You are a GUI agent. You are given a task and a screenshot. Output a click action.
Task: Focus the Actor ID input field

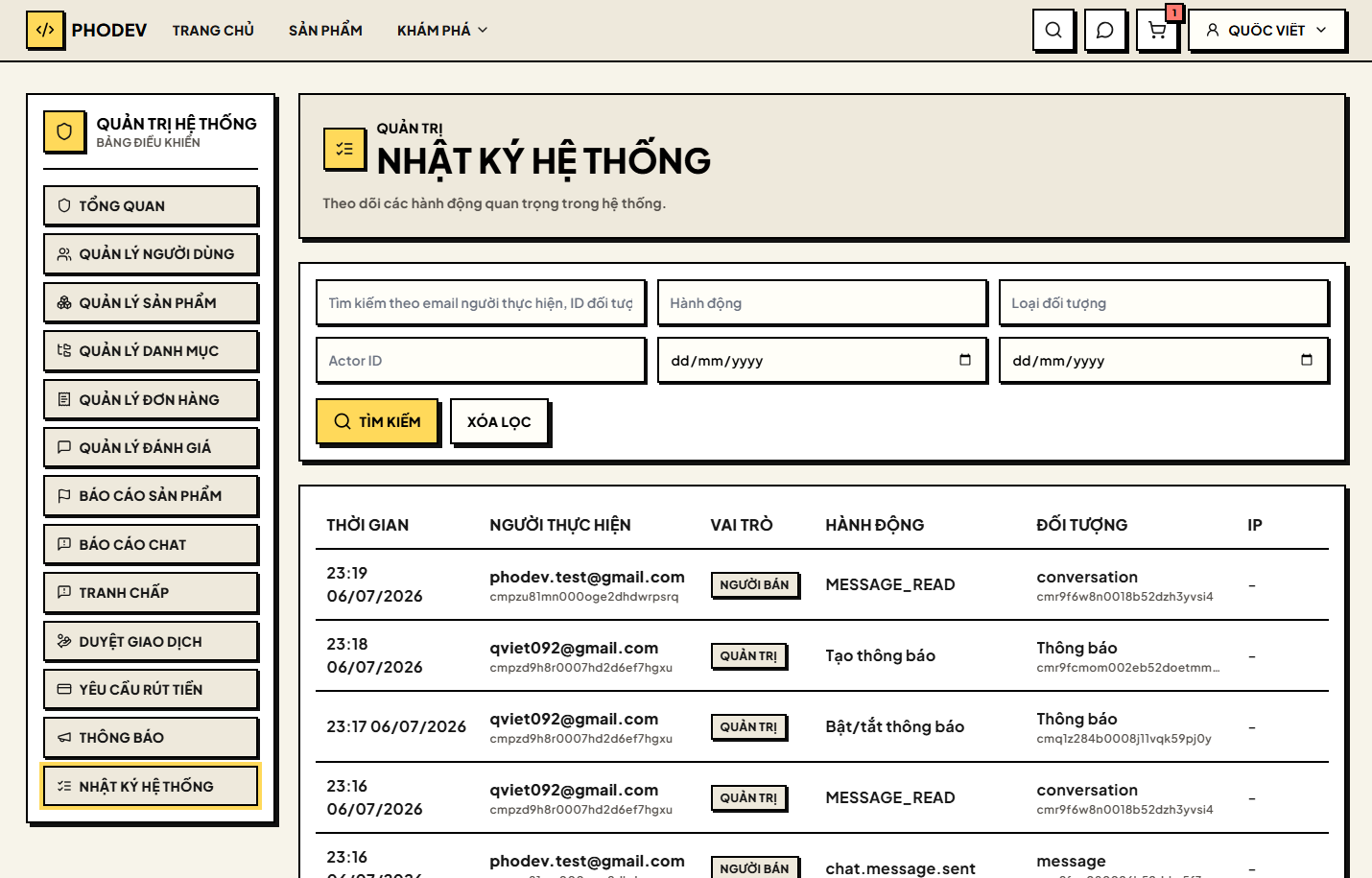click(481, 360)
